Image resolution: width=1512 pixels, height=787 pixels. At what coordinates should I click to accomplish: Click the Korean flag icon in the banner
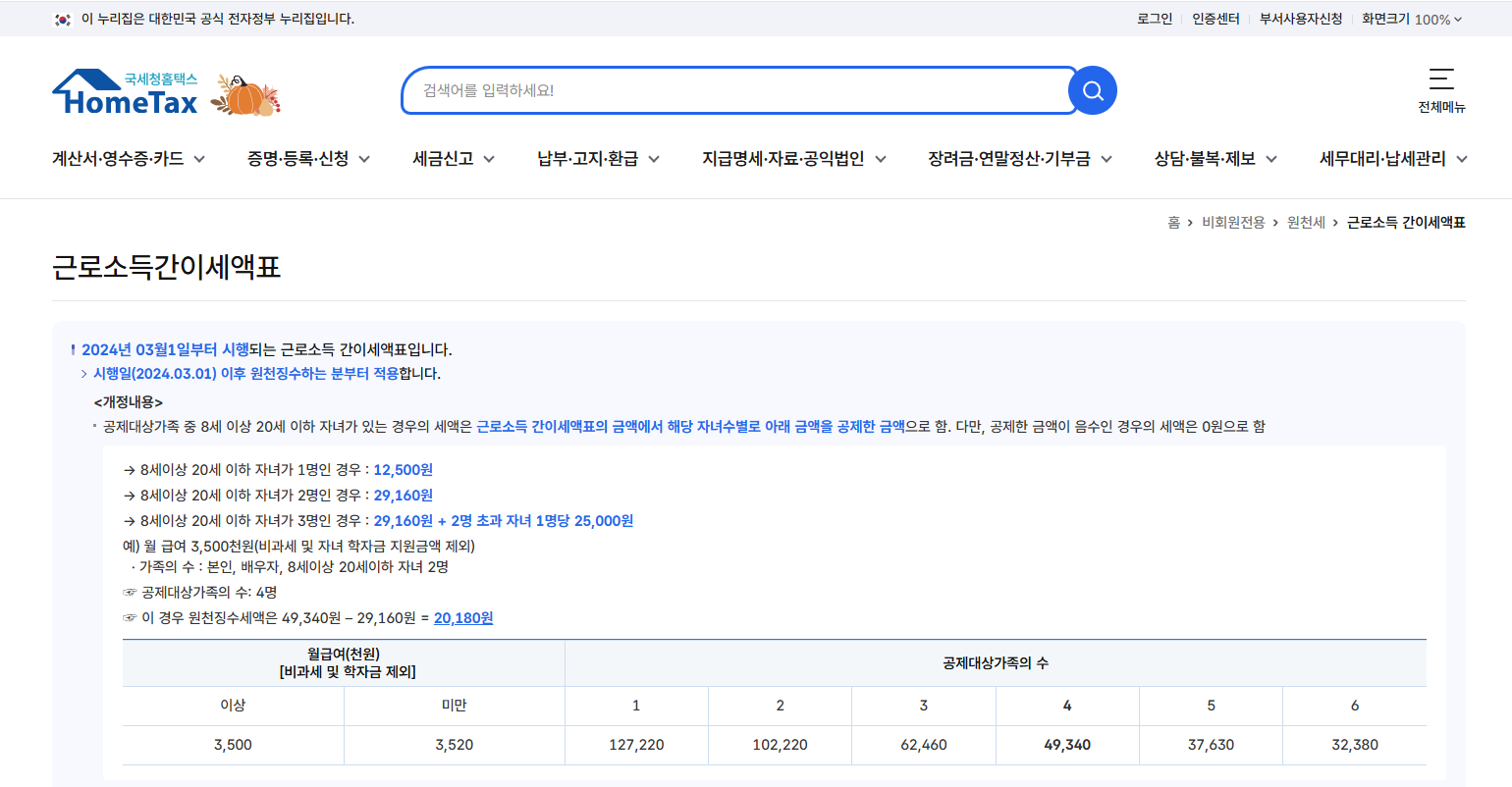(x=62, y=18)
